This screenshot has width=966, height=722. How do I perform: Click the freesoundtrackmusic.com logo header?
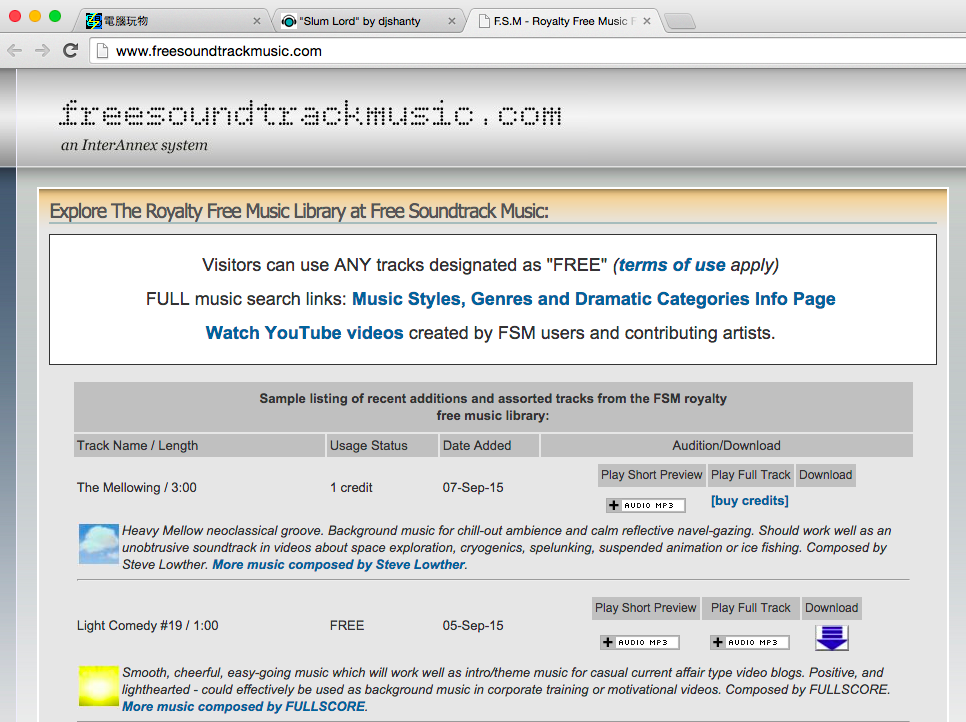coord(310,114)
